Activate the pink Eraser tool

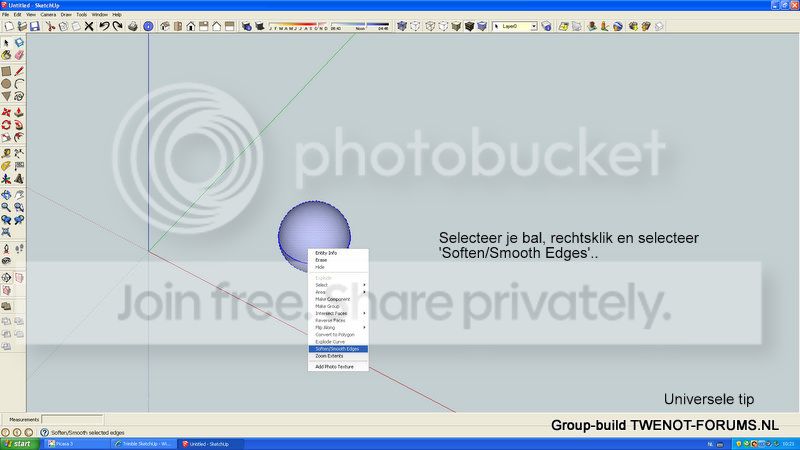pyautogui.click(x=19, y=55)
